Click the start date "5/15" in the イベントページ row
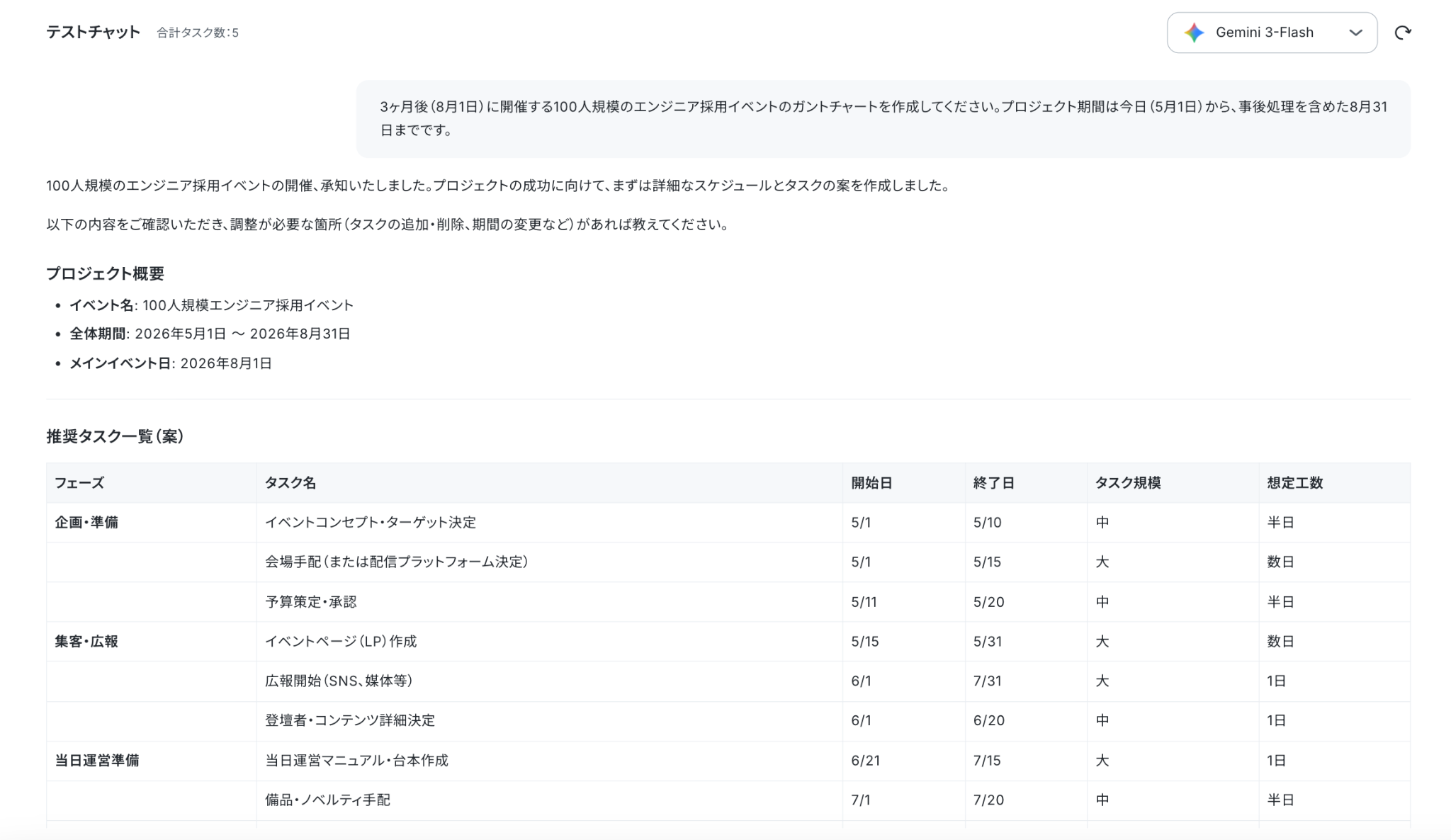1451x840 pixels. point(865,642)
